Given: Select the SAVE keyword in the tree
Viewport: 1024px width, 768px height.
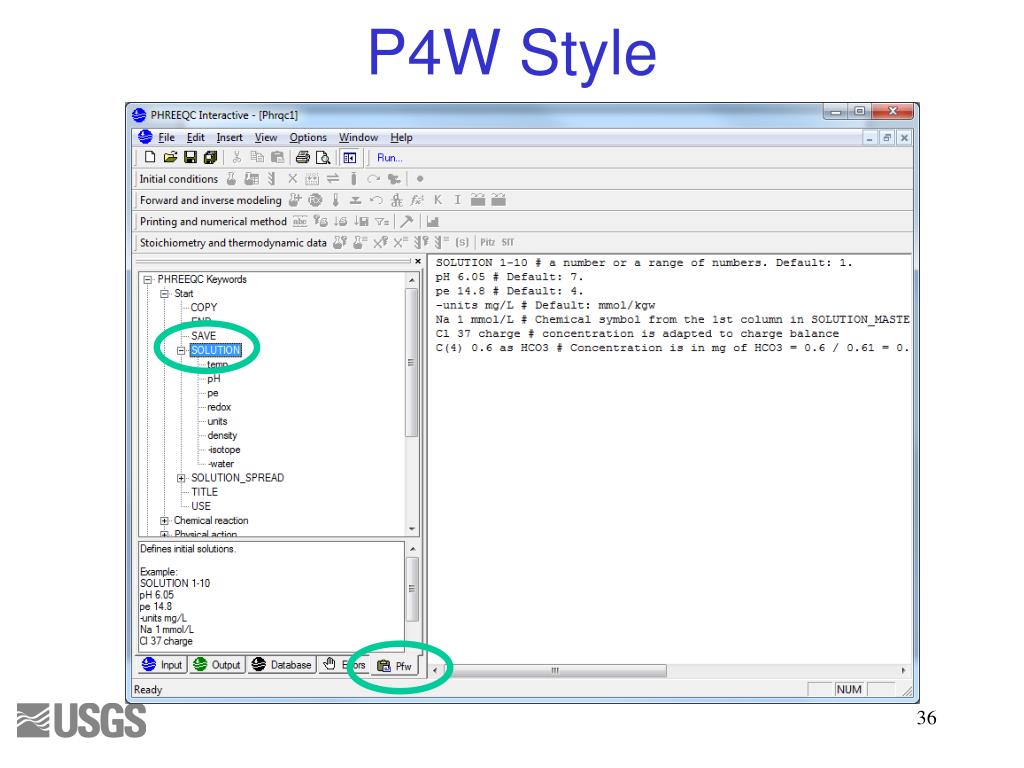Looking at the screenshot, I should pyautogui.click(x=203, y=336).
